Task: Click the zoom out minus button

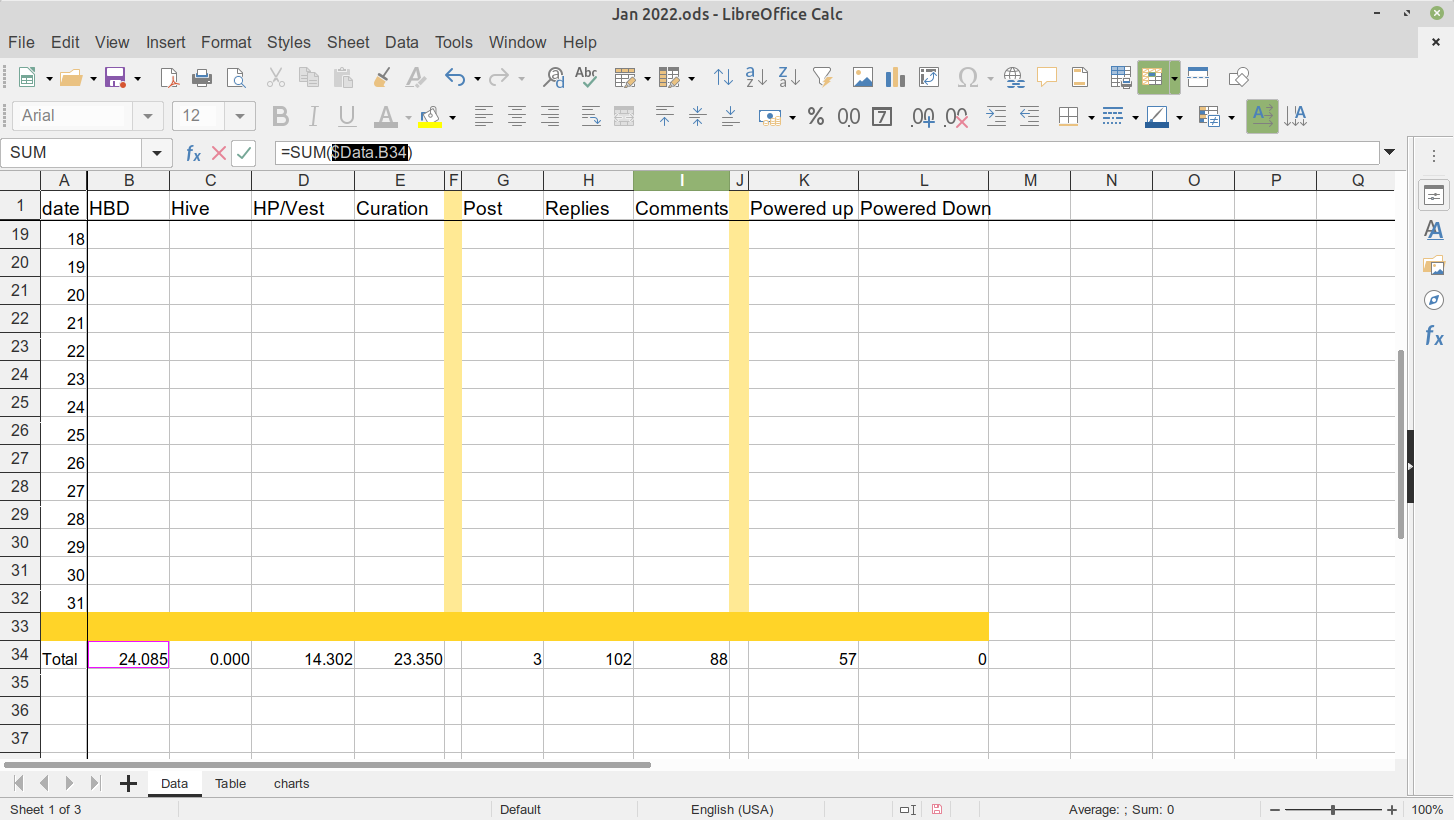Action: pyautogui.click(x=1275, y=810)
